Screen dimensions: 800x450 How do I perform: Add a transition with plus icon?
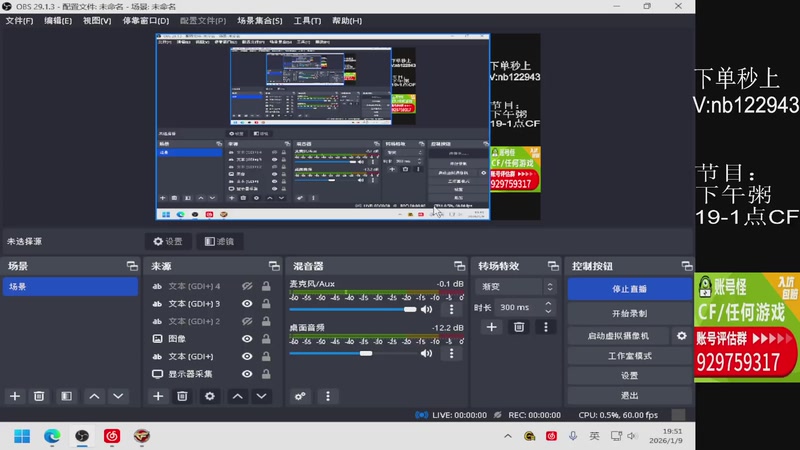(x=491, y=327)
